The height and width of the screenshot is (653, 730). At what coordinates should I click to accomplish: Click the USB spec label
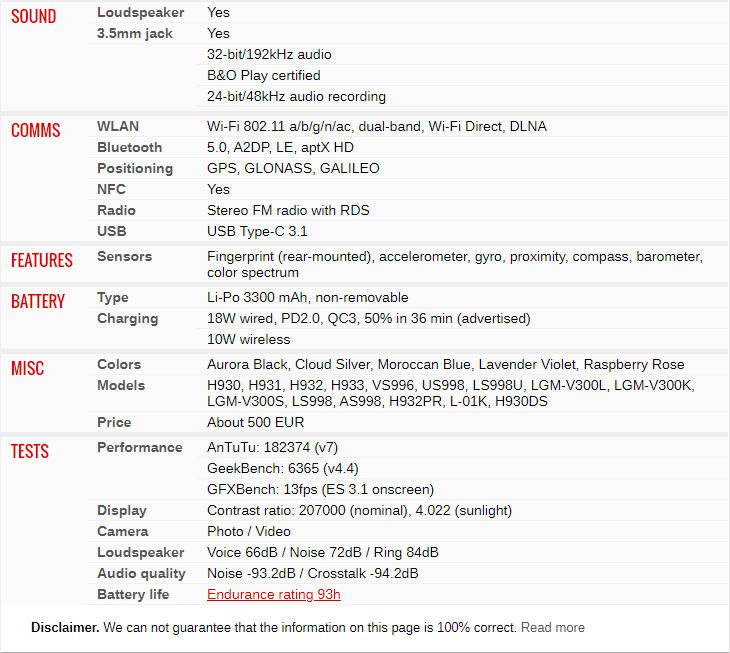pyautogui.click(x=111, y=232)
